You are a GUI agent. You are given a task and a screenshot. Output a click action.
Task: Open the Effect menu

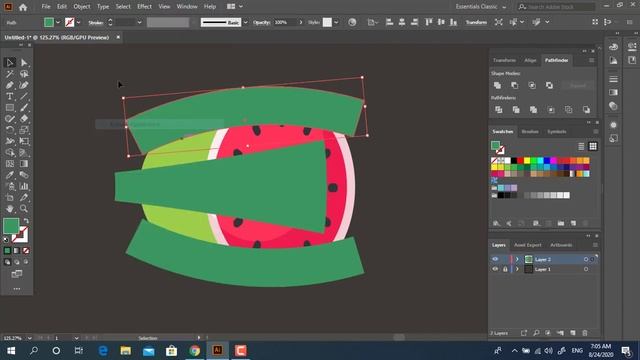click(x=144, y=7)
